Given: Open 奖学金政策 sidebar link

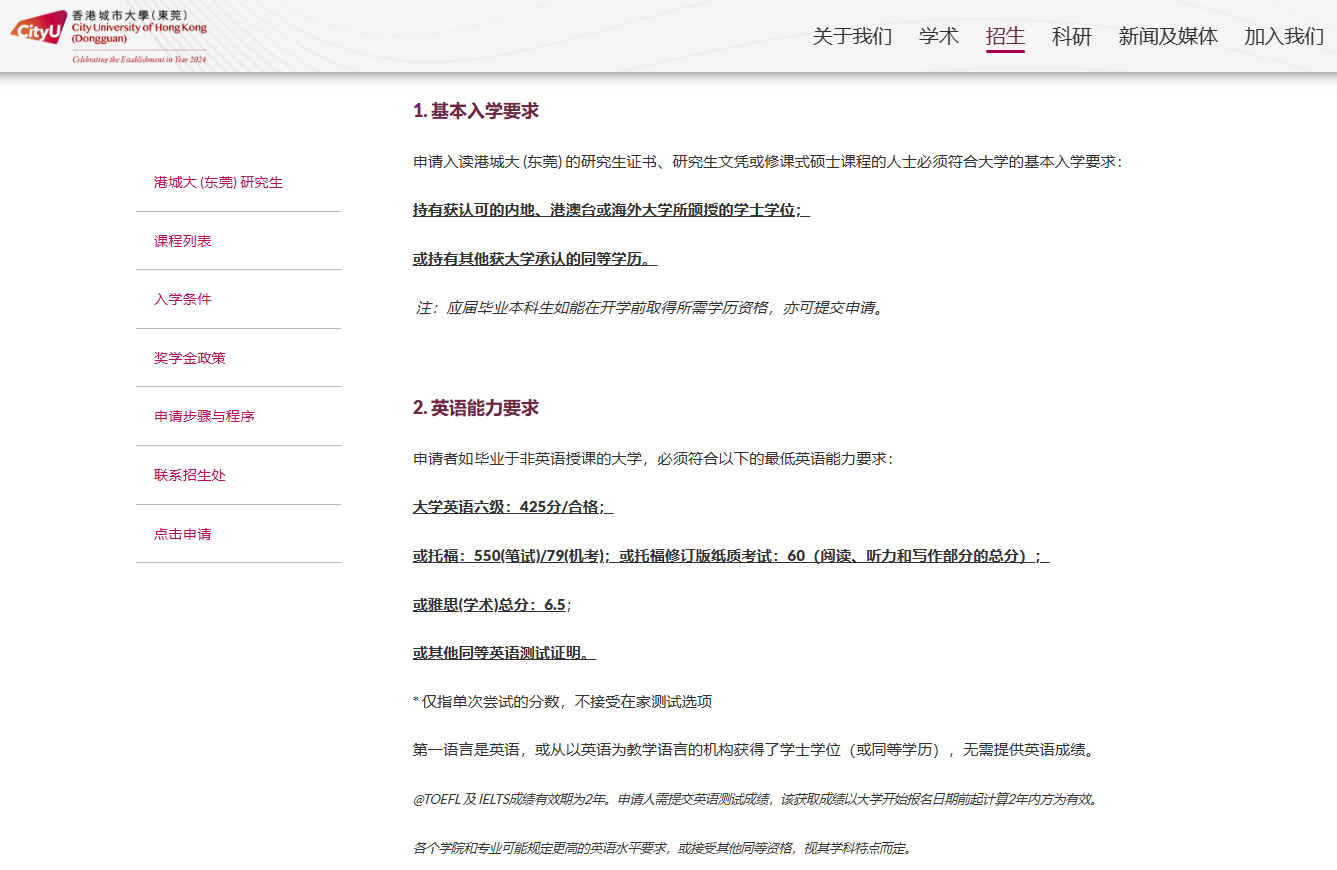Looking at the screenshot, I should (190, 358).
